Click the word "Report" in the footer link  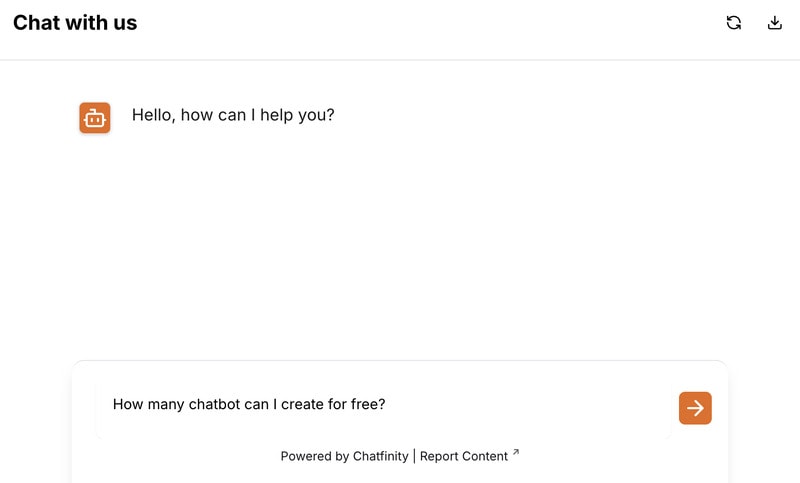[x=441, y=456]
